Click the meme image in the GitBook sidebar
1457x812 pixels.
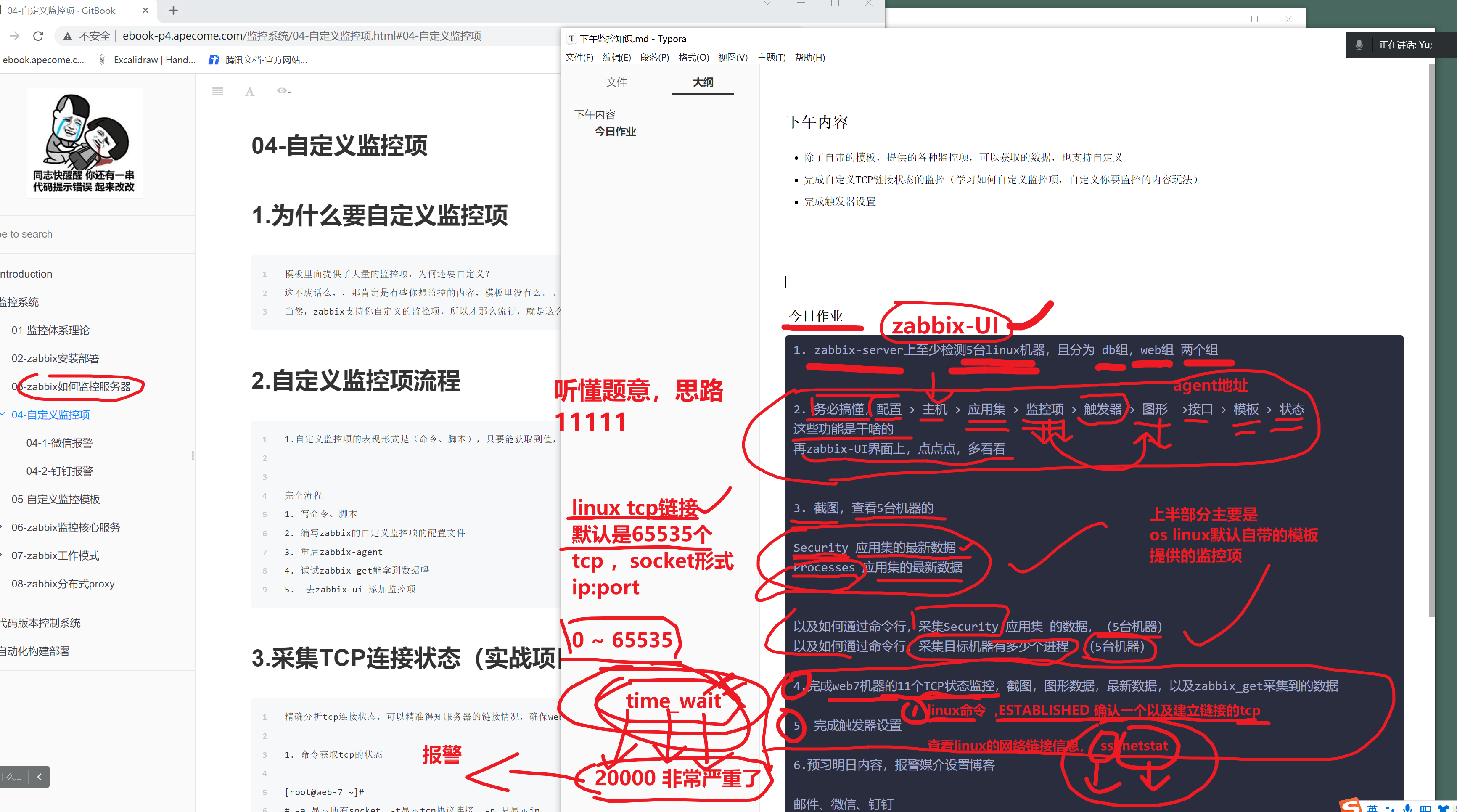[x=85, y=143]
